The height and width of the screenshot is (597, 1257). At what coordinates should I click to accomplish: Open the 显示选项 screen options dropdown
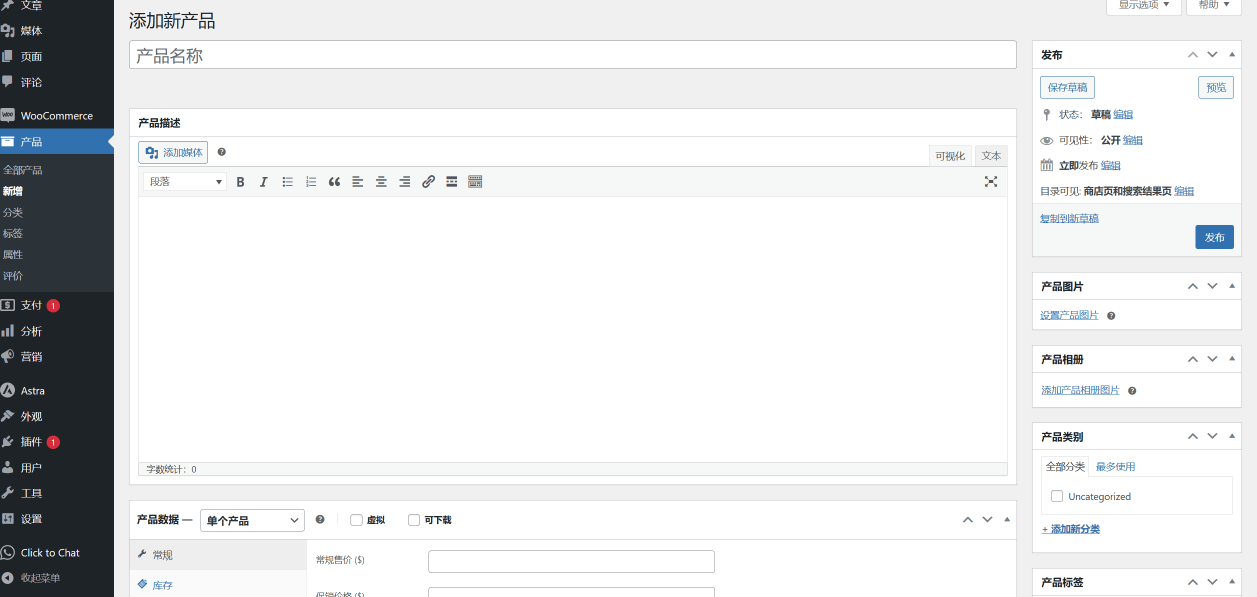pos(1143,5)
